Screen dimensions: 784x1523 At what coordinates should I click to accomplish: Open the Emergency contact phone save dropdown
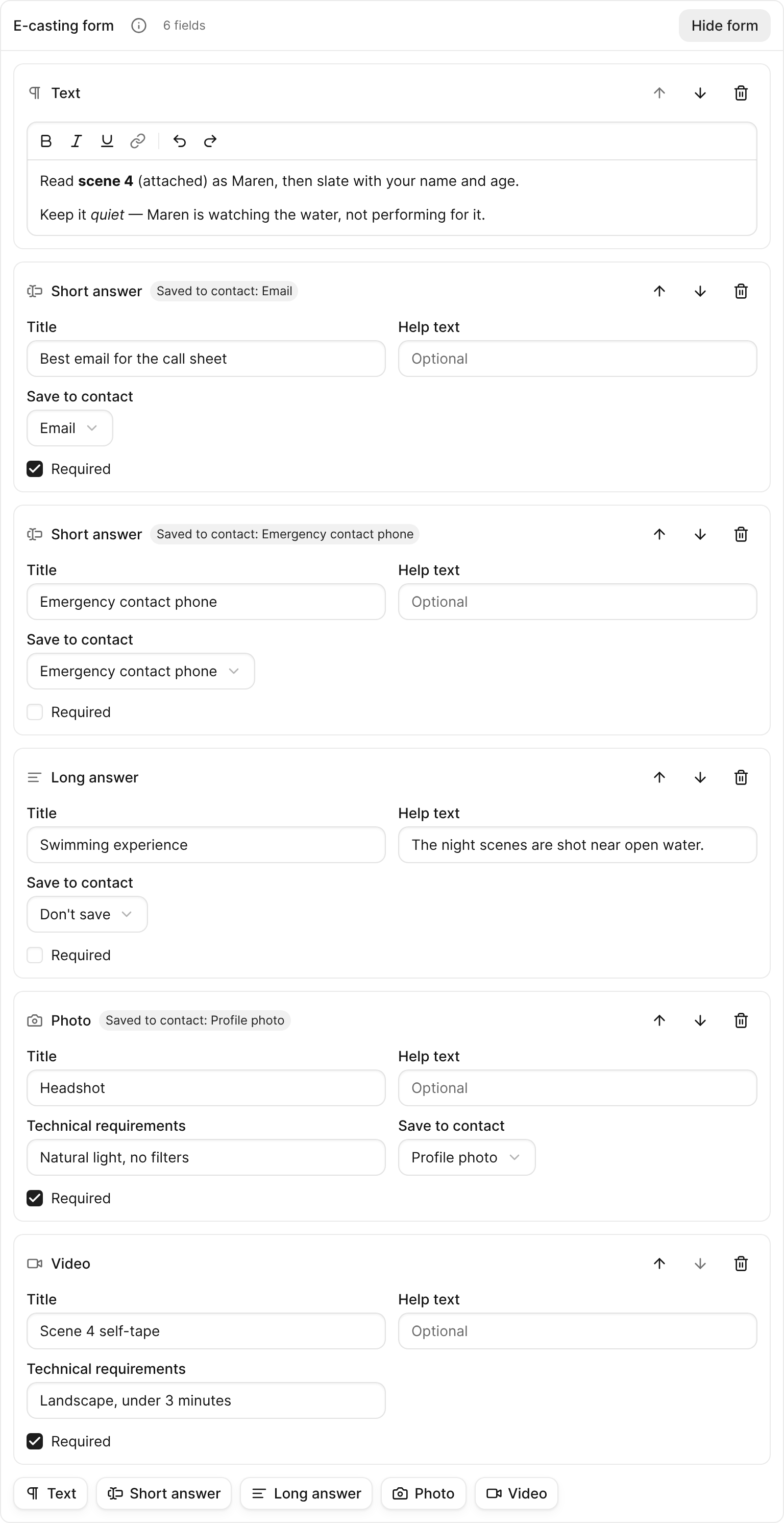pyautogui.click(x=140, y=671)
